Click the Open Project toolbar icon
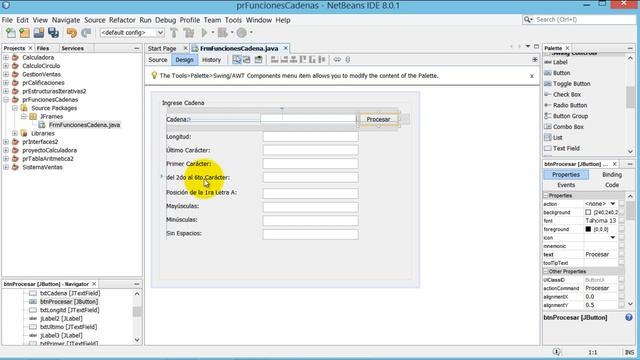Viewport: 640px width, 360px height. tap(39, 33)
